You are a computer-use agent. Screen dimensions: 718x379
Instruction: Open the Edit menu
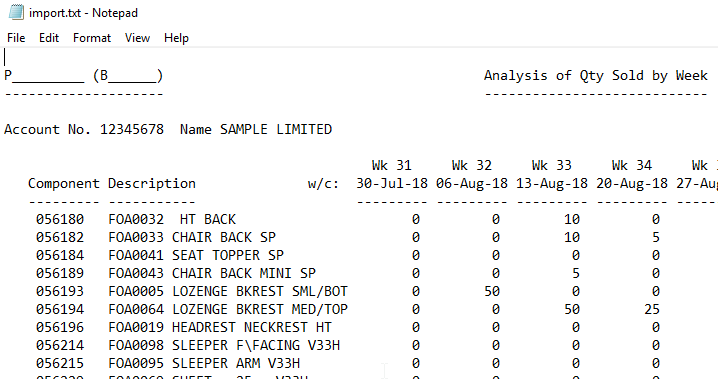(x=49, y=38)
